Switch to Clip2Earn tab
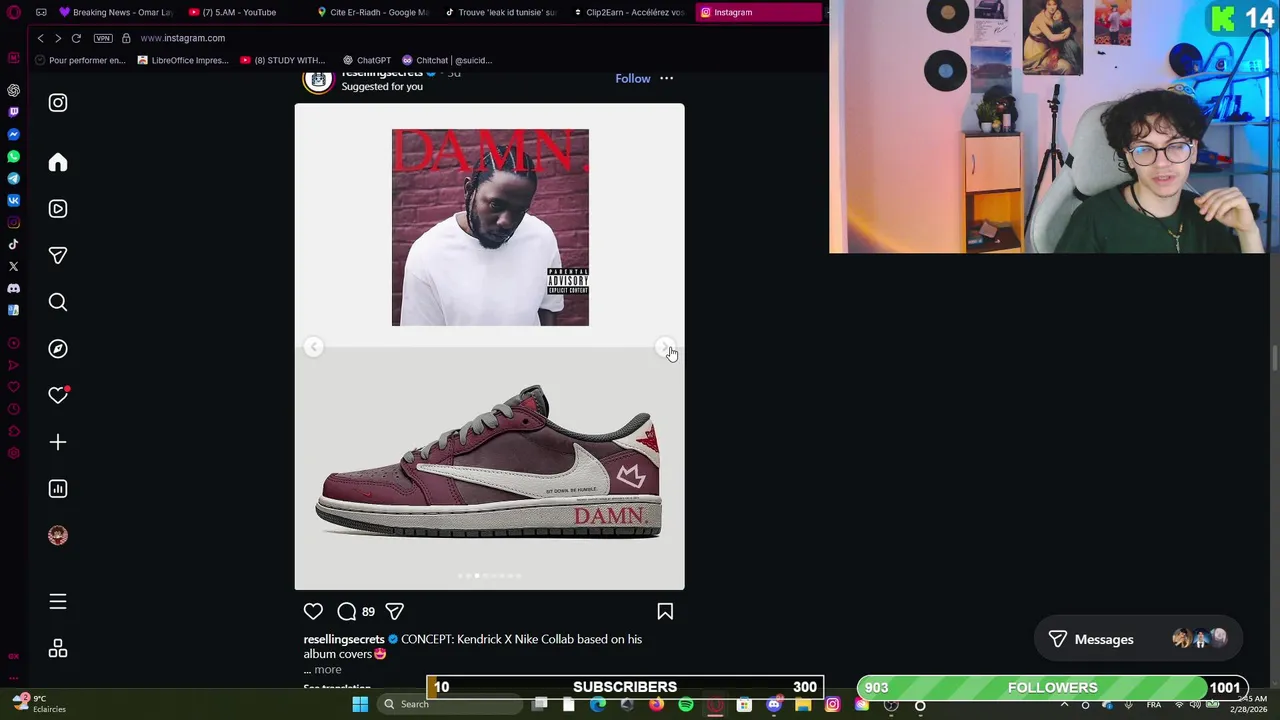 coord(630,12)
